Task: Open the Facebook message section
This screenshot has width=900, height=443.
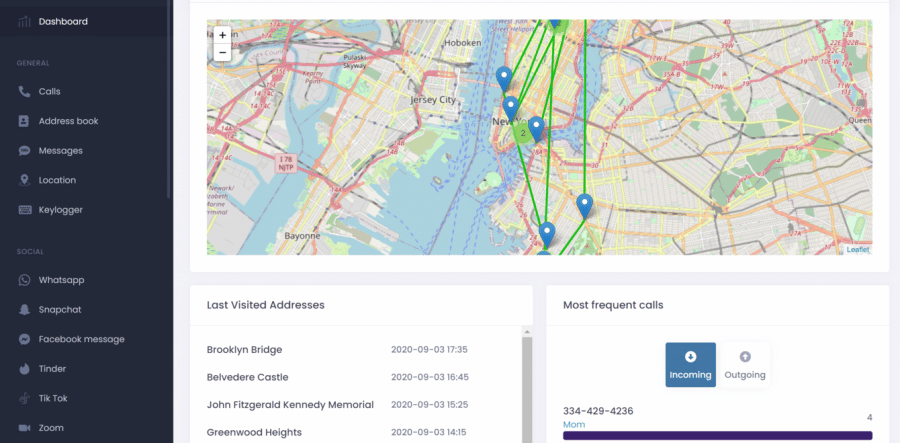Action: [x=81, y=339]
